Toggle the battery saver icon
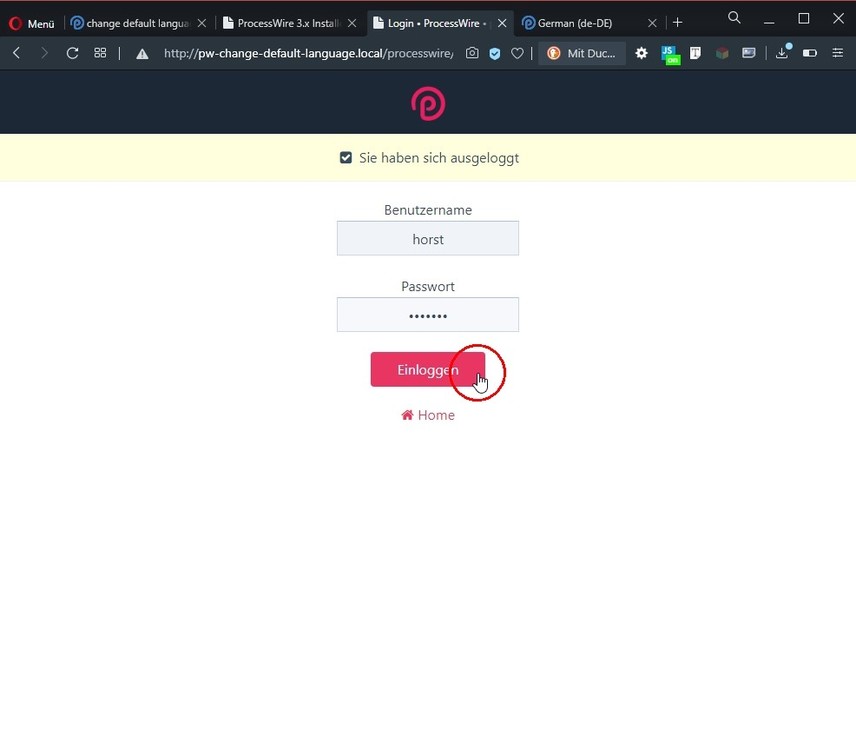 click(810, 53)
